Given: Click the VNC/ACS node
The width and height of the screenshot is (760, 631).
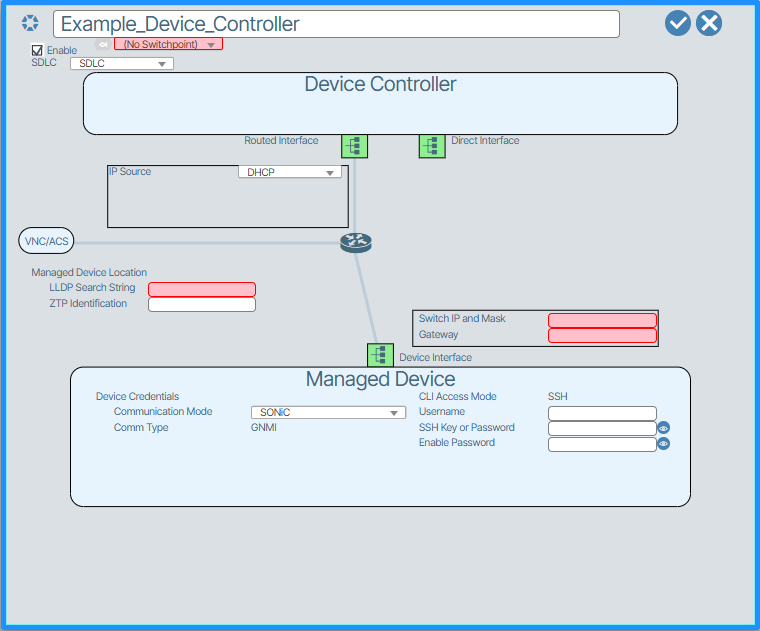Looking at the screenshot, I should pos(46,241).
